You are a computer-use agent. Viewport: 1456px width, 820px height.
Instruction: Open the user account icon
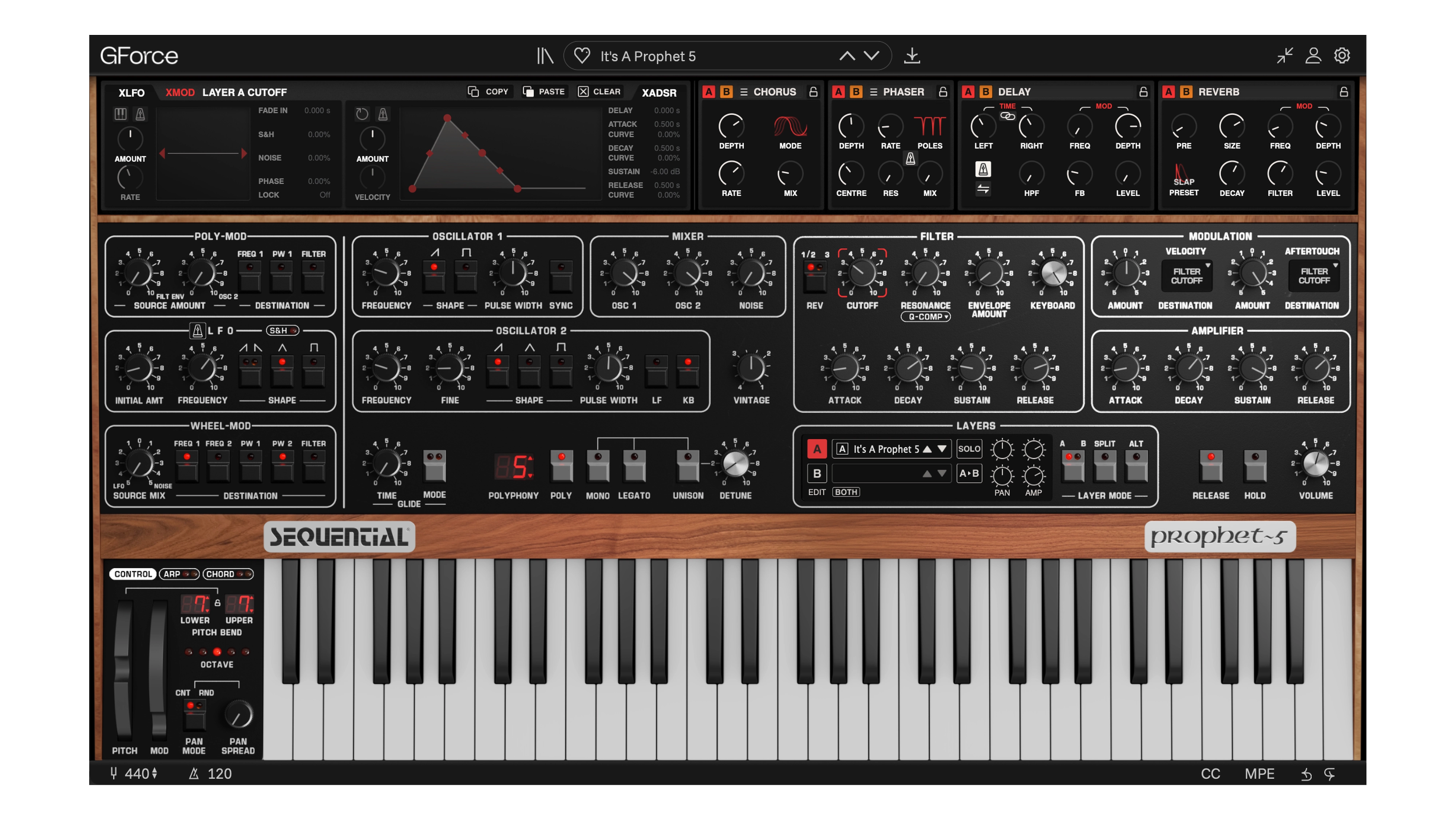(x=1313, y=55)
